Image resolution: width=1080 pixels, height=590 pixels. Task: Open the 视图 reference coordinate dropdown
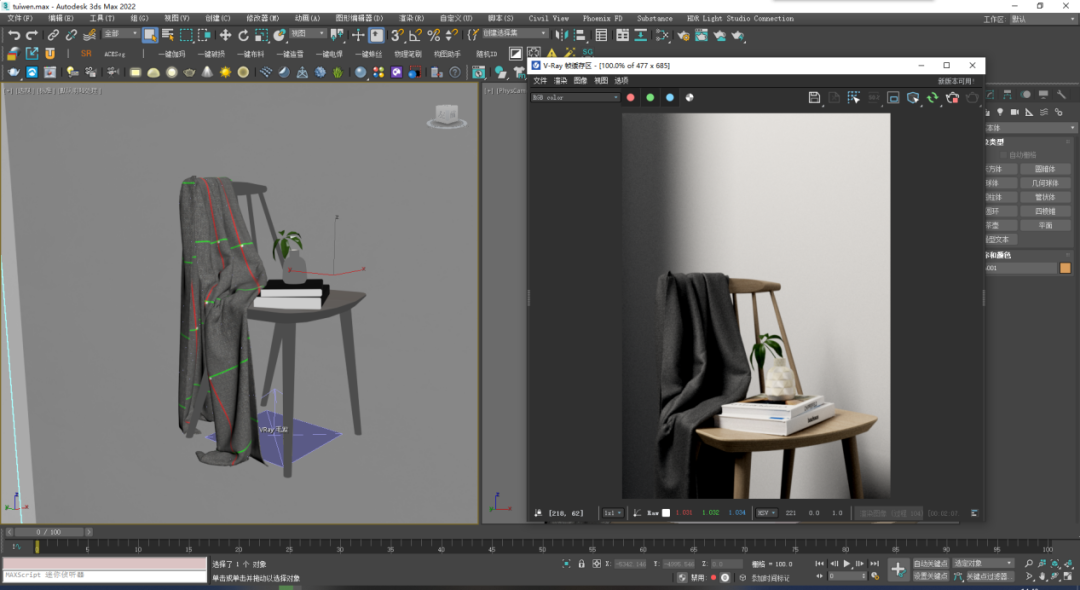(x=308, y=35)
